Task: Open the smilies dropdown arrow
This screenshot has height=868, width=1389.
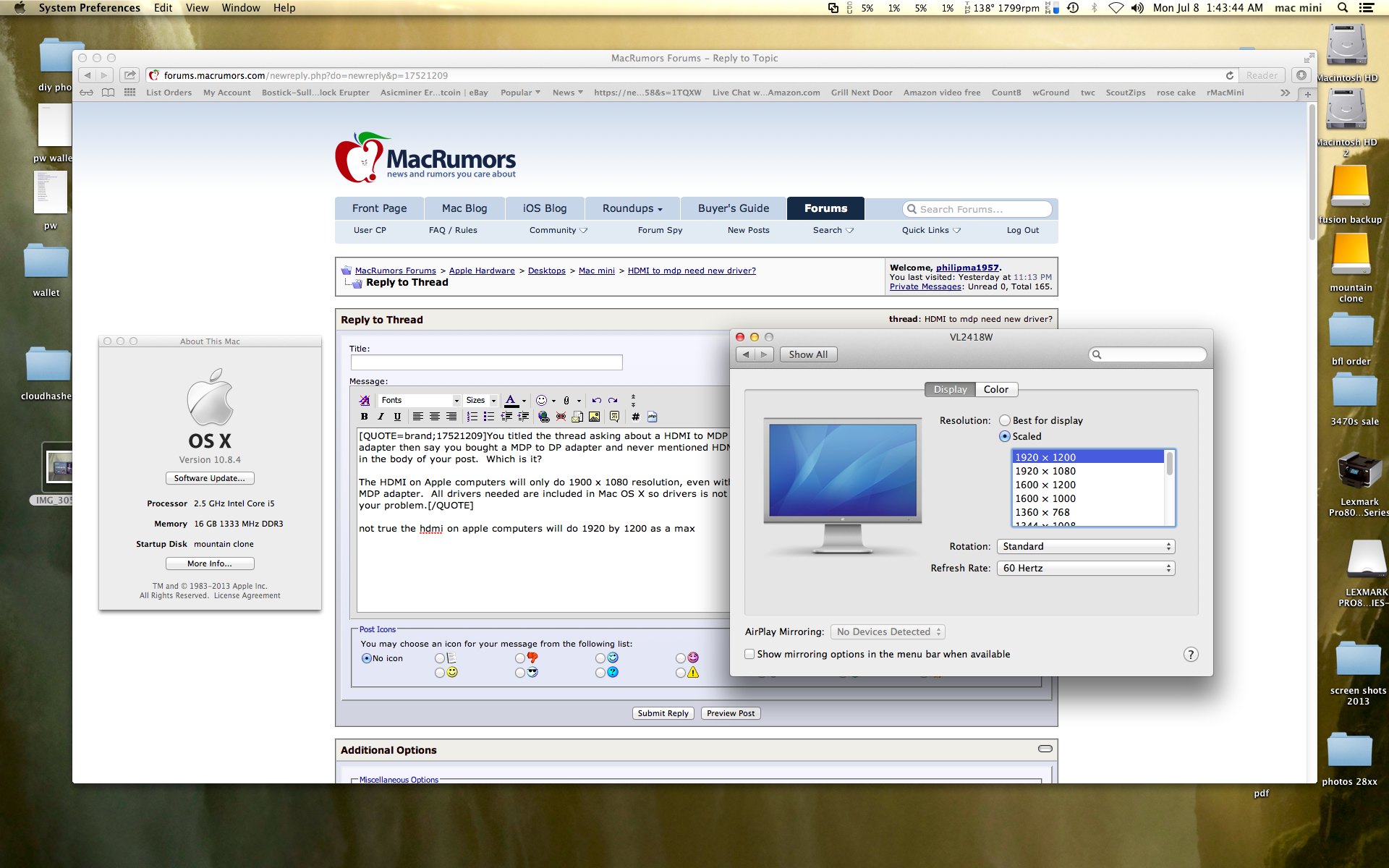Action: click(x=553, y=401)
